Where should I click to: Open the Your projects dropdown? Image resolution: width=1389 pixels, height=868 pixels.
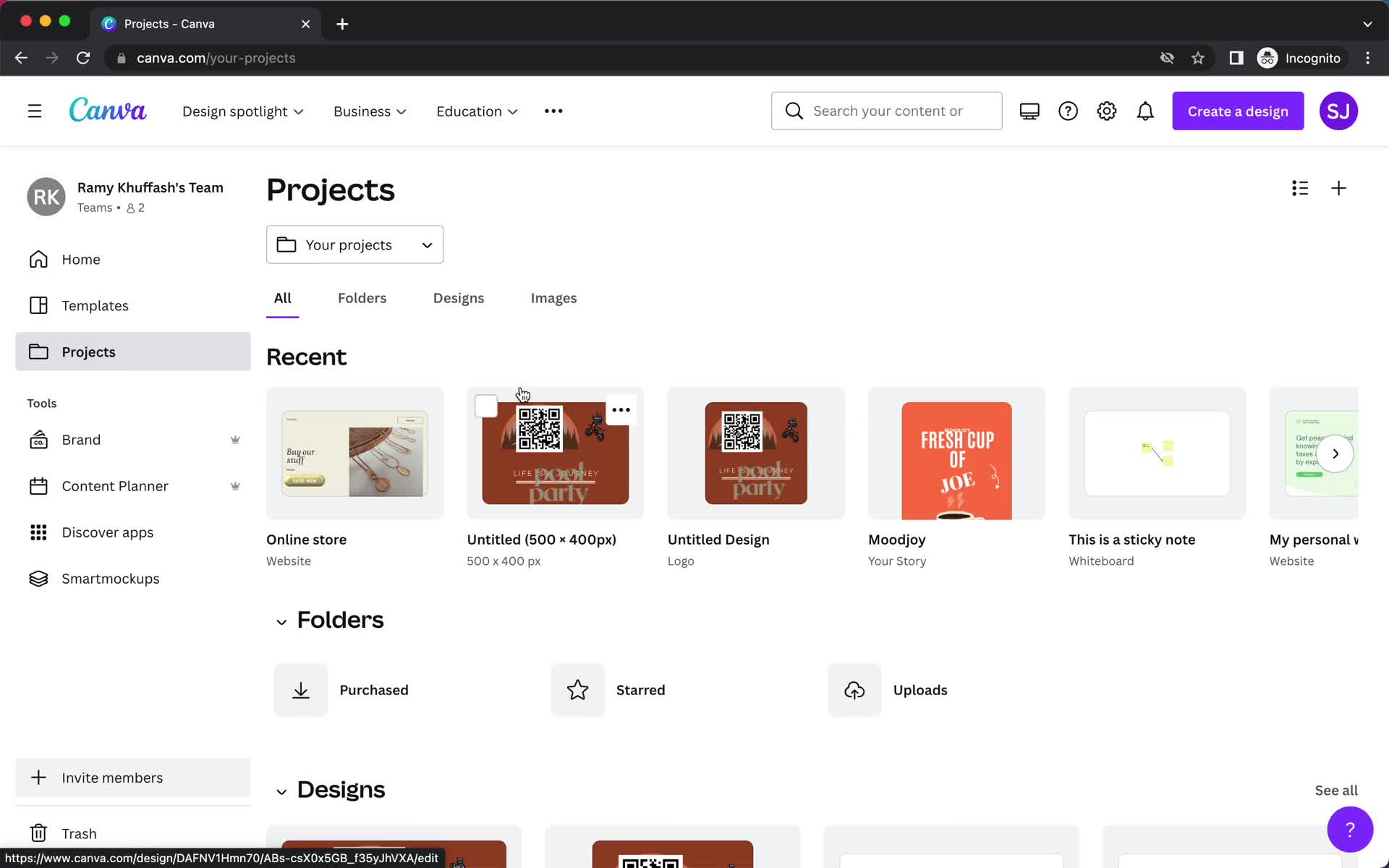click(x=354, y=244)
